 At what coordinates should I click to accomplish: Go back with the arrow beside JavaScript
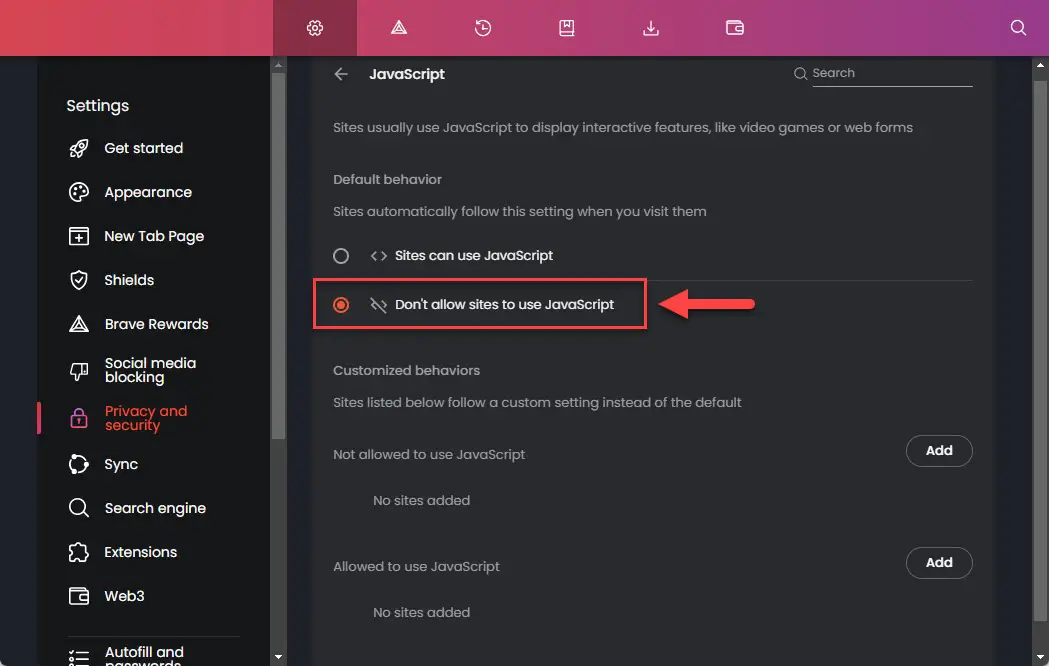pos(341,74)
